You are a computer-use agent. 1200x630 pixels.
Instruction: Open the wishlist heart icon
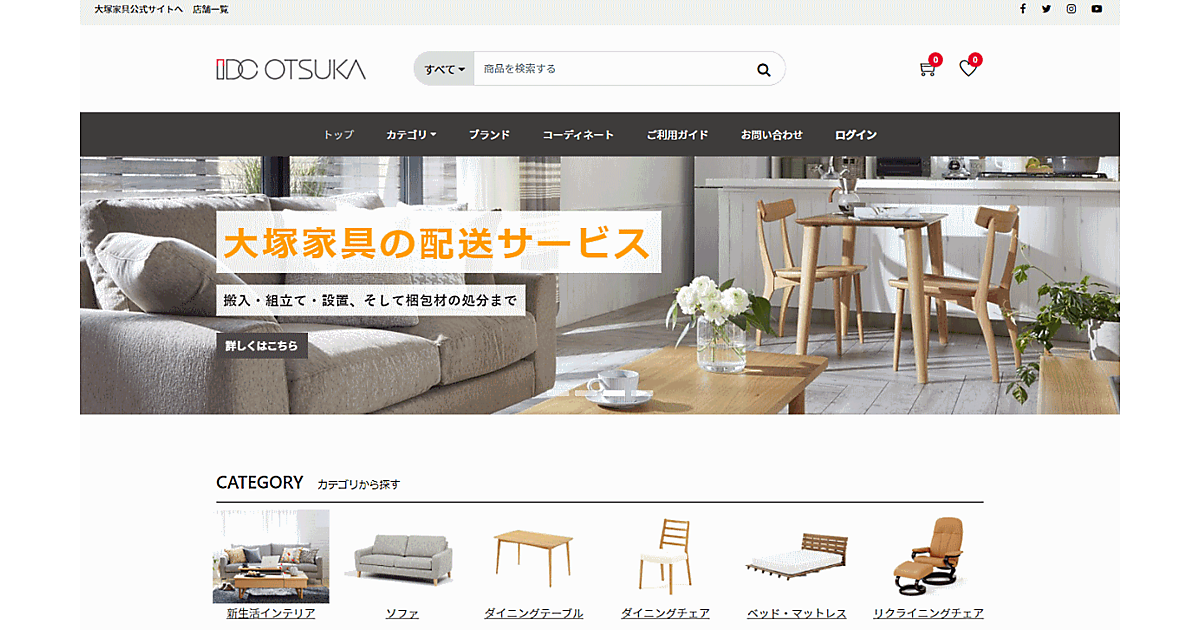[x=968, y=69]
